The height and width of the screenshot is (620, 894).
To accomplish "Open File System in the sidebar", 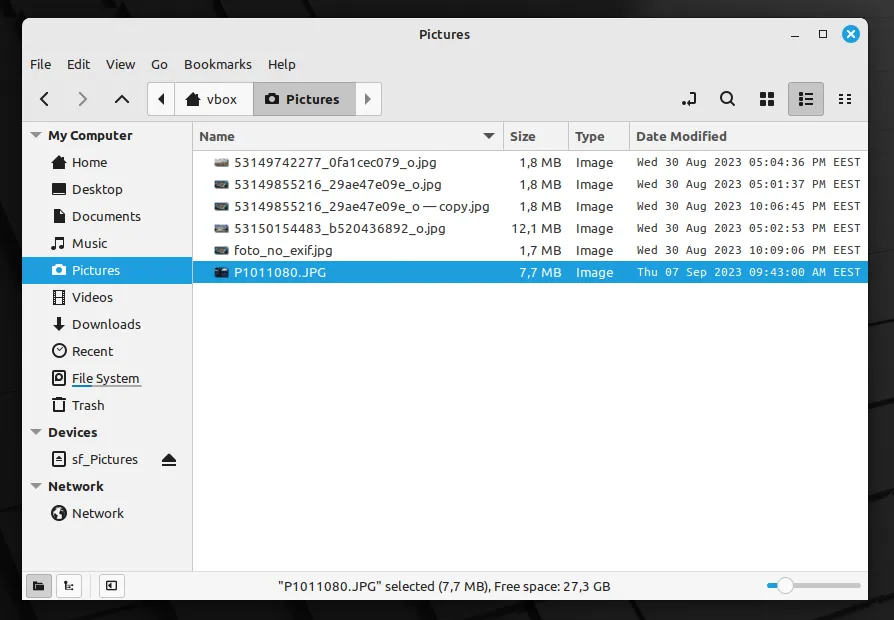I will click(107, 378).
